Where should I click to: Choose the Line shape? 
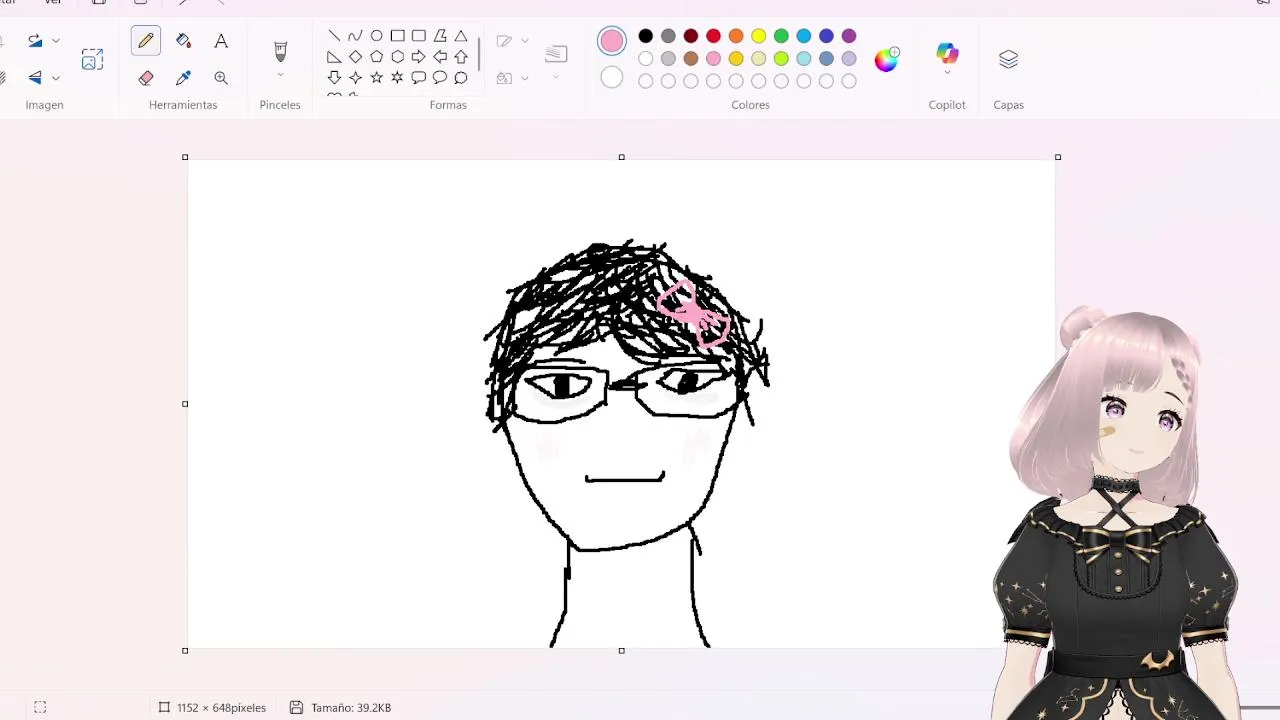coord(334,36)
